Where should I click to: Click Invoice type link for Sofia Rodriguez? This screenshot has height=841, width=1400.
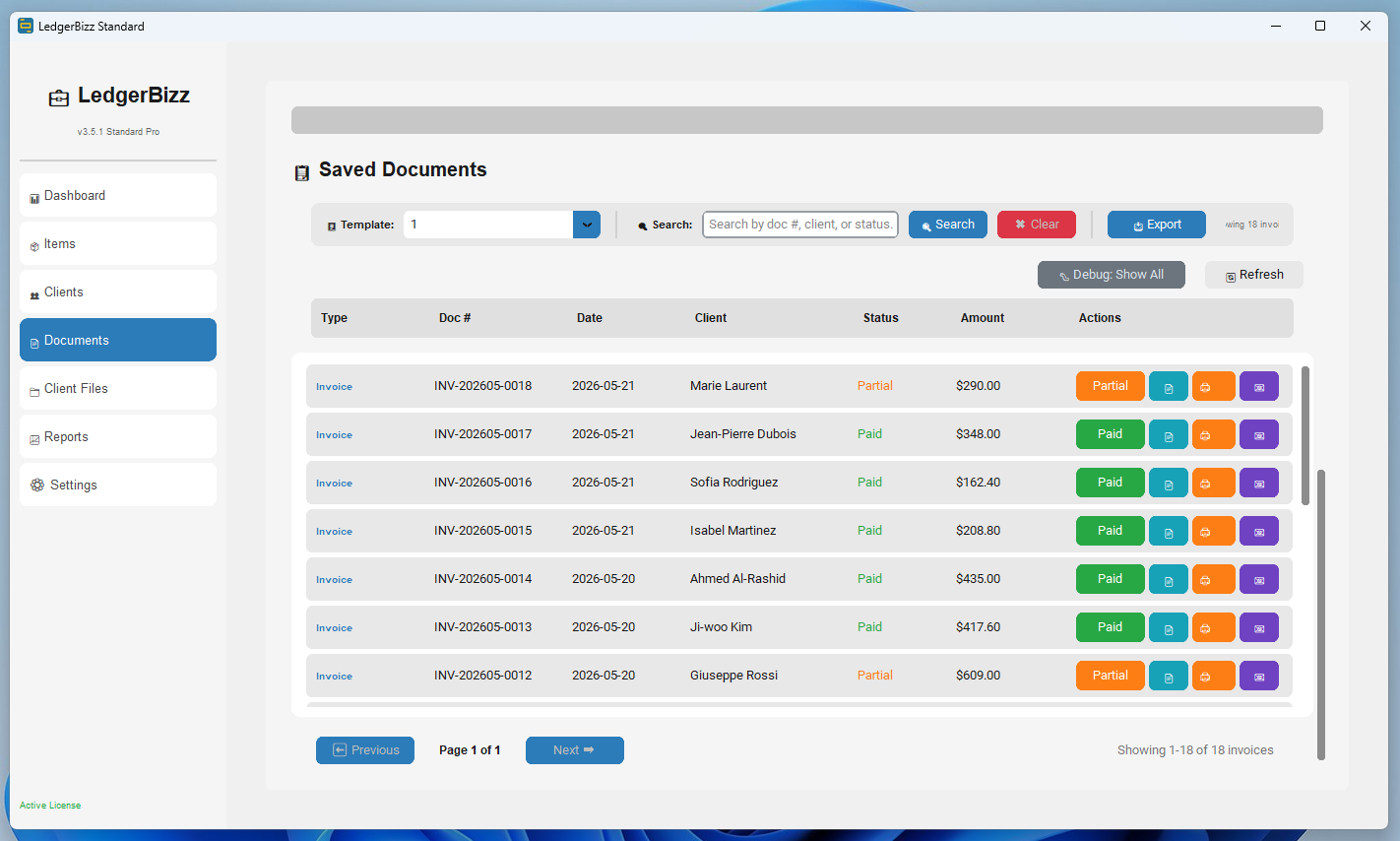point(334,484)
